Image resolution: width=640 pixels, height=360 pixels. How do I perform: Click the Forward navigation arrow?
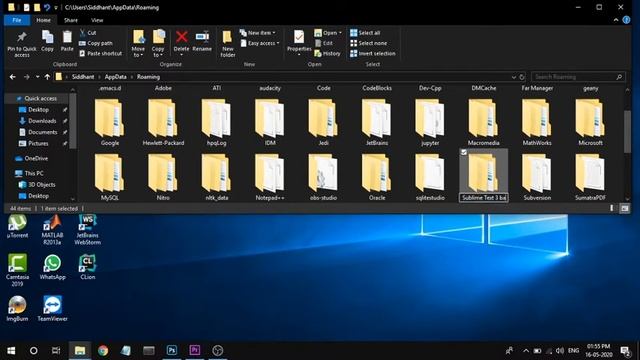point(27,77)
